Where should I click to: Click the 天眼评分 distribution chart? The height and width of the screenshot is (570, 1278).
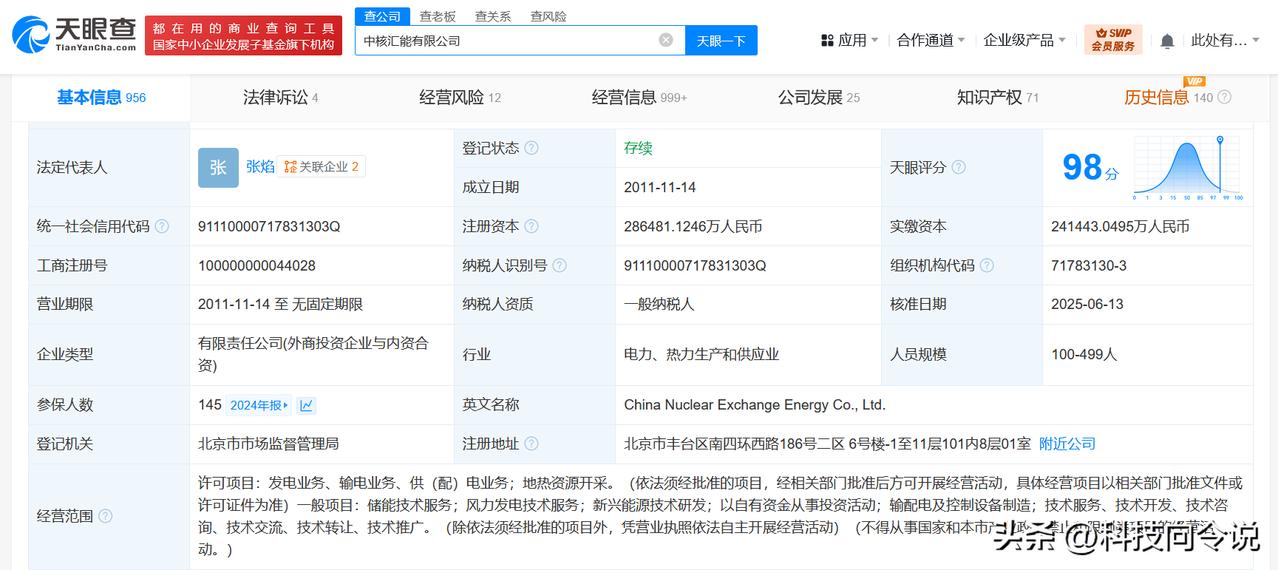1188,167
